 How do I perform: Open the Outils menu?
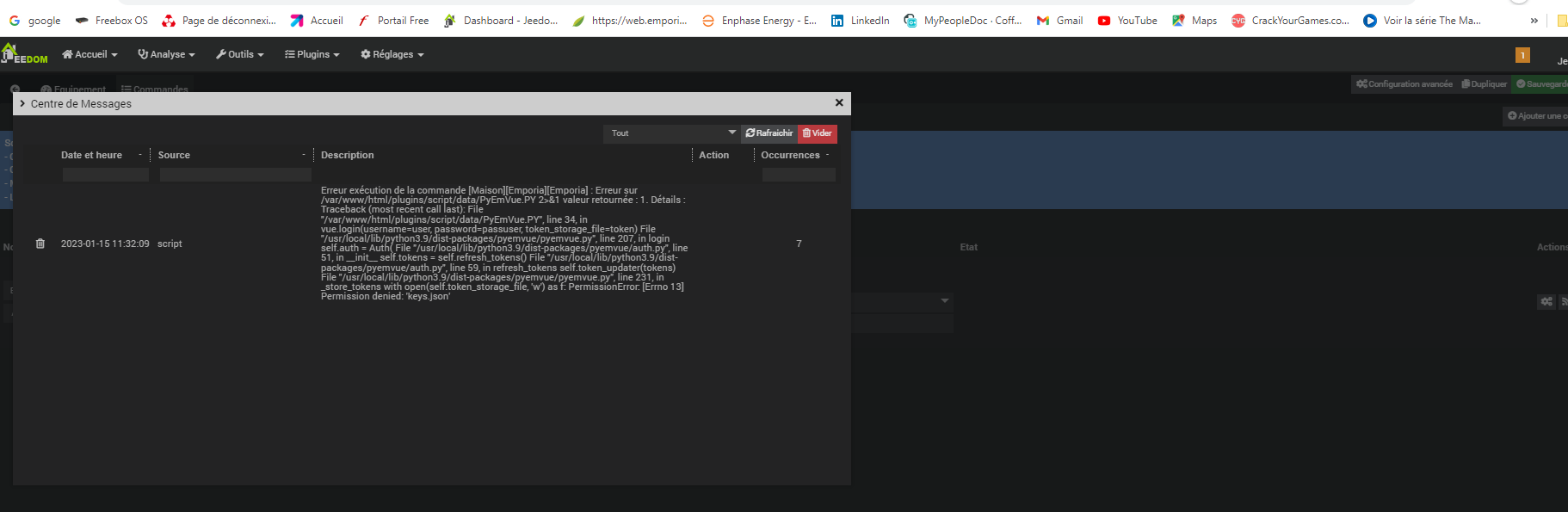click(240, 54)
